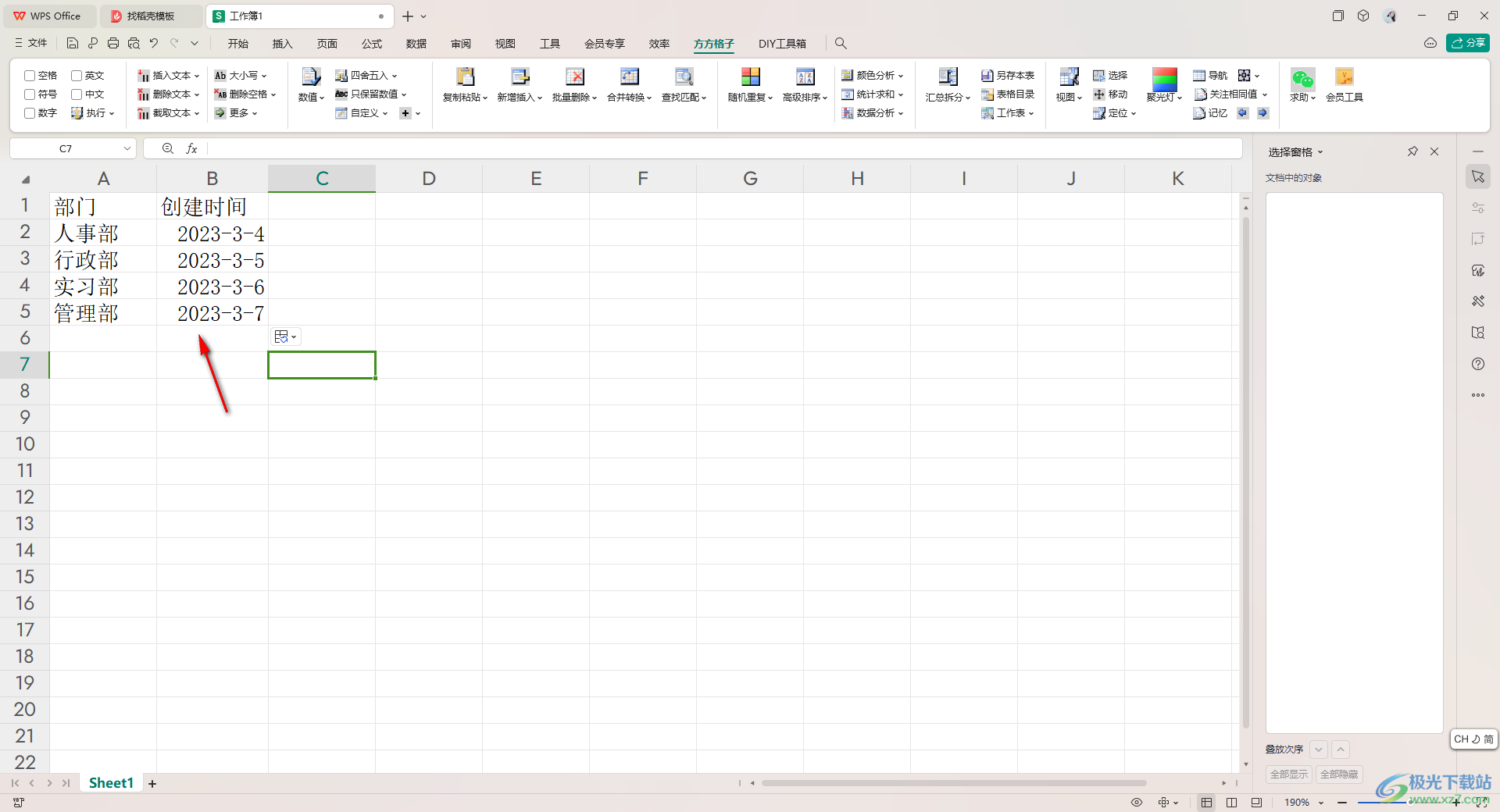Click the formula bar input field
Viewport: 1500px width, 812px height.
(x=724, y=148)
